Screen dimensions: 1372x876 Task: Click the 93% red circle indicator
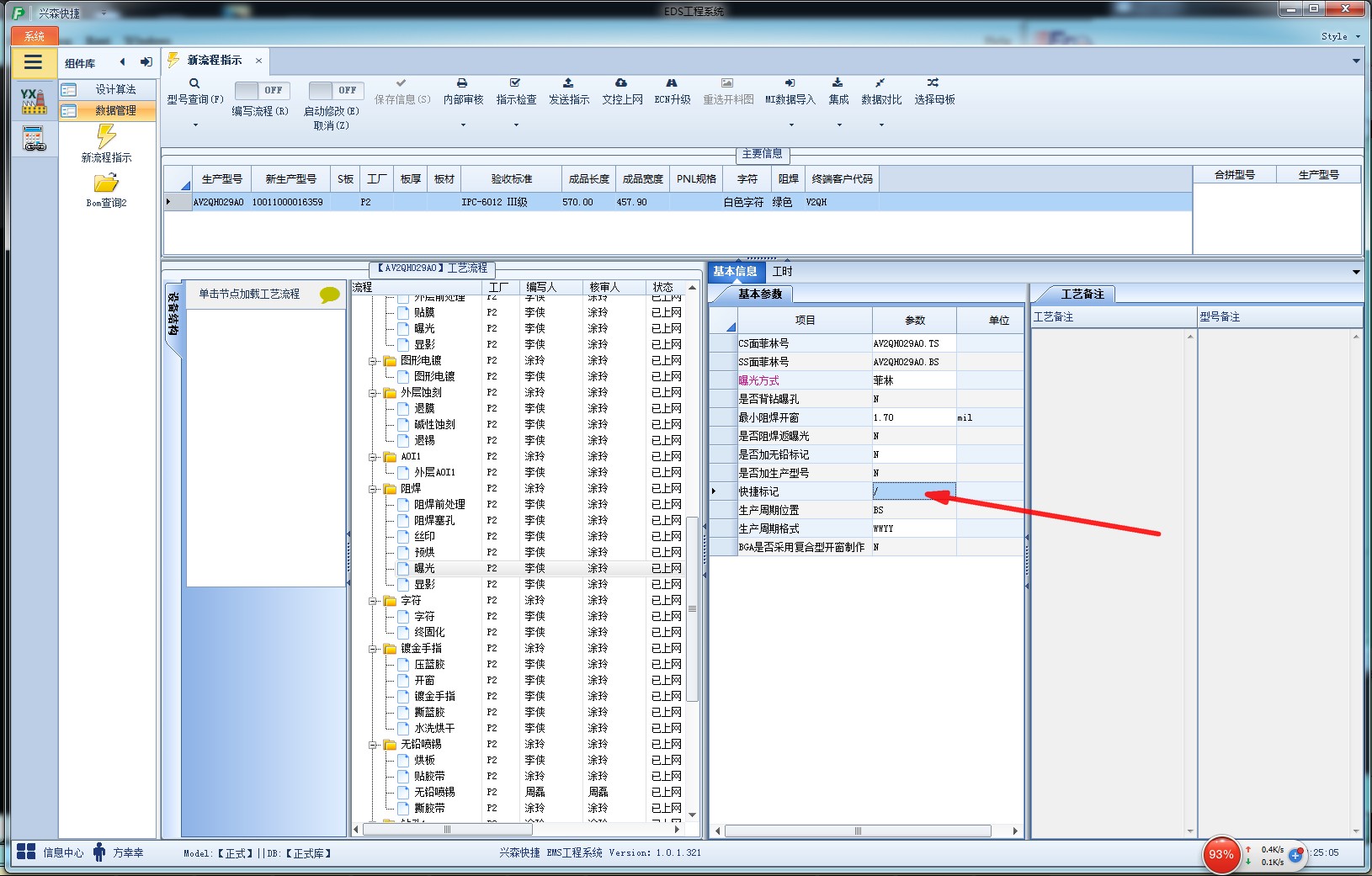(x=1221, y=855)
